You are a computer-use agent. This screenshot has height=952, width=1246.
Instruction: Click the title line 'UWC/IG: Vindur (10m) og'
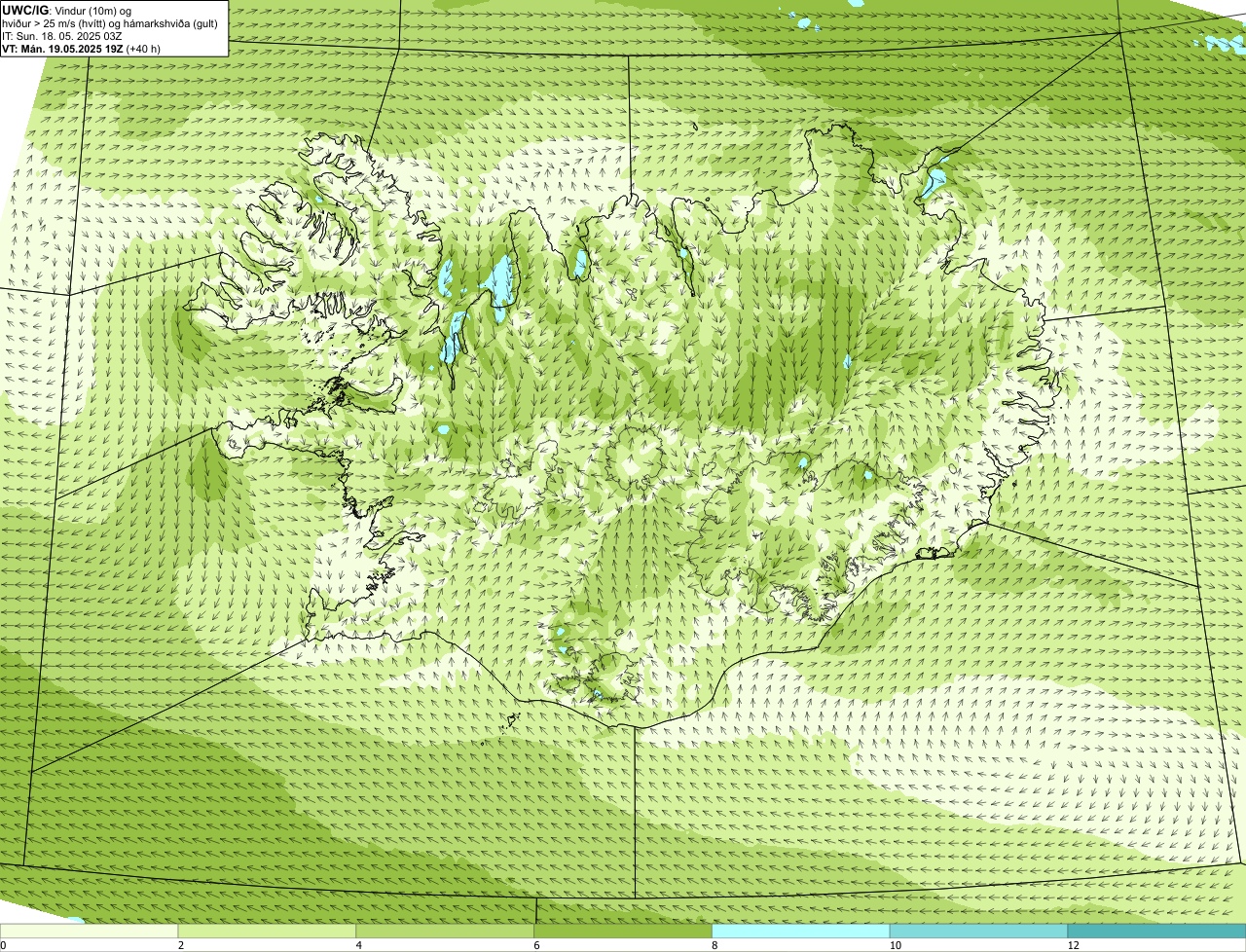point(66,10)
